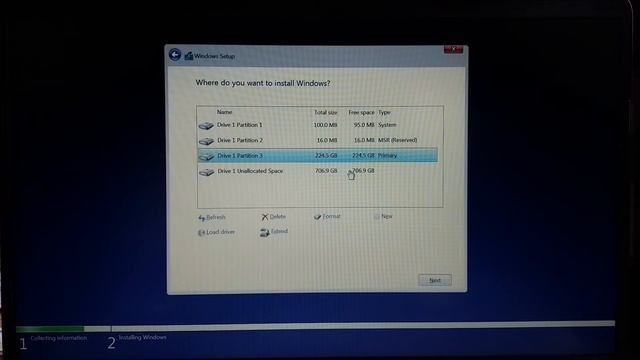Image resolution: width=640 pixels, height=360 pixels.
Task: Refresh the partition list
Action: [x=211, y=217]
